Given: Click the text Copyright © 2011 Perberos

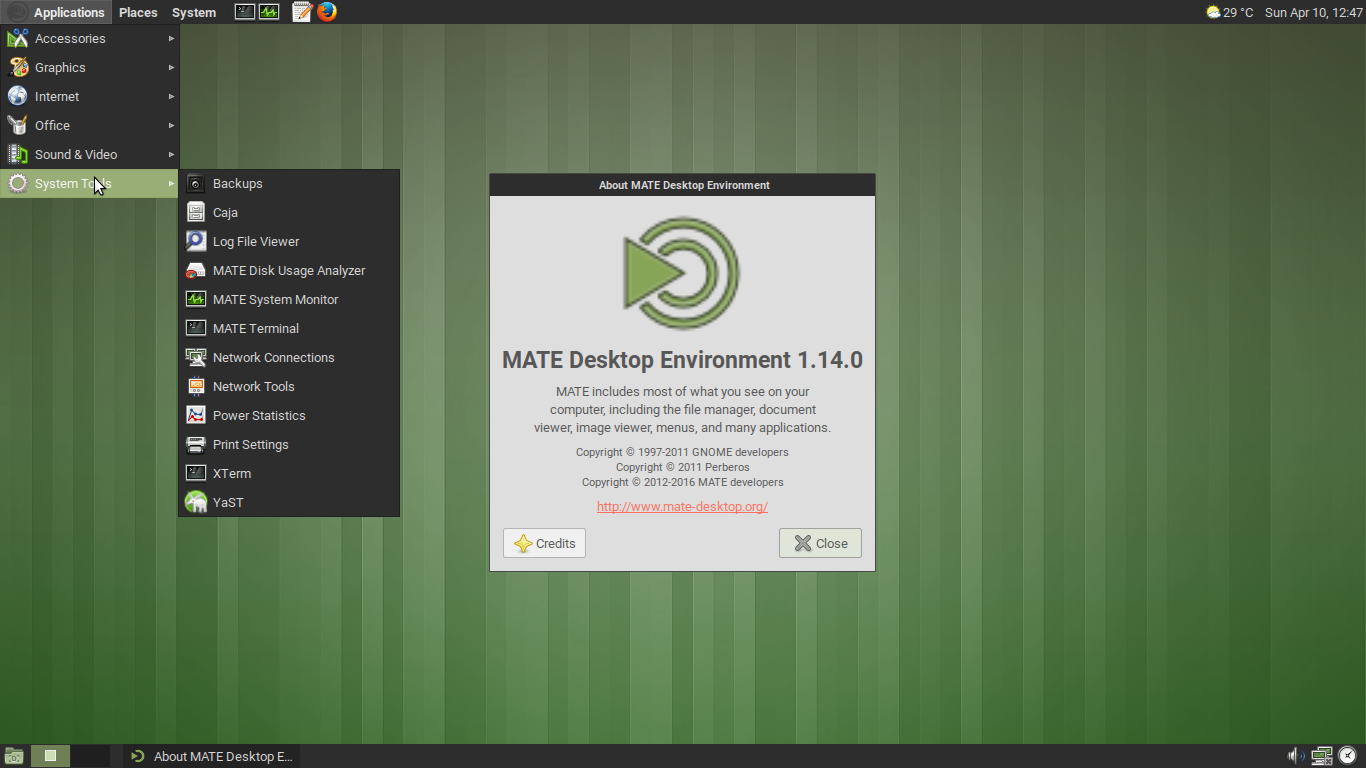Looking at the screenshot, I should (682, 467).
